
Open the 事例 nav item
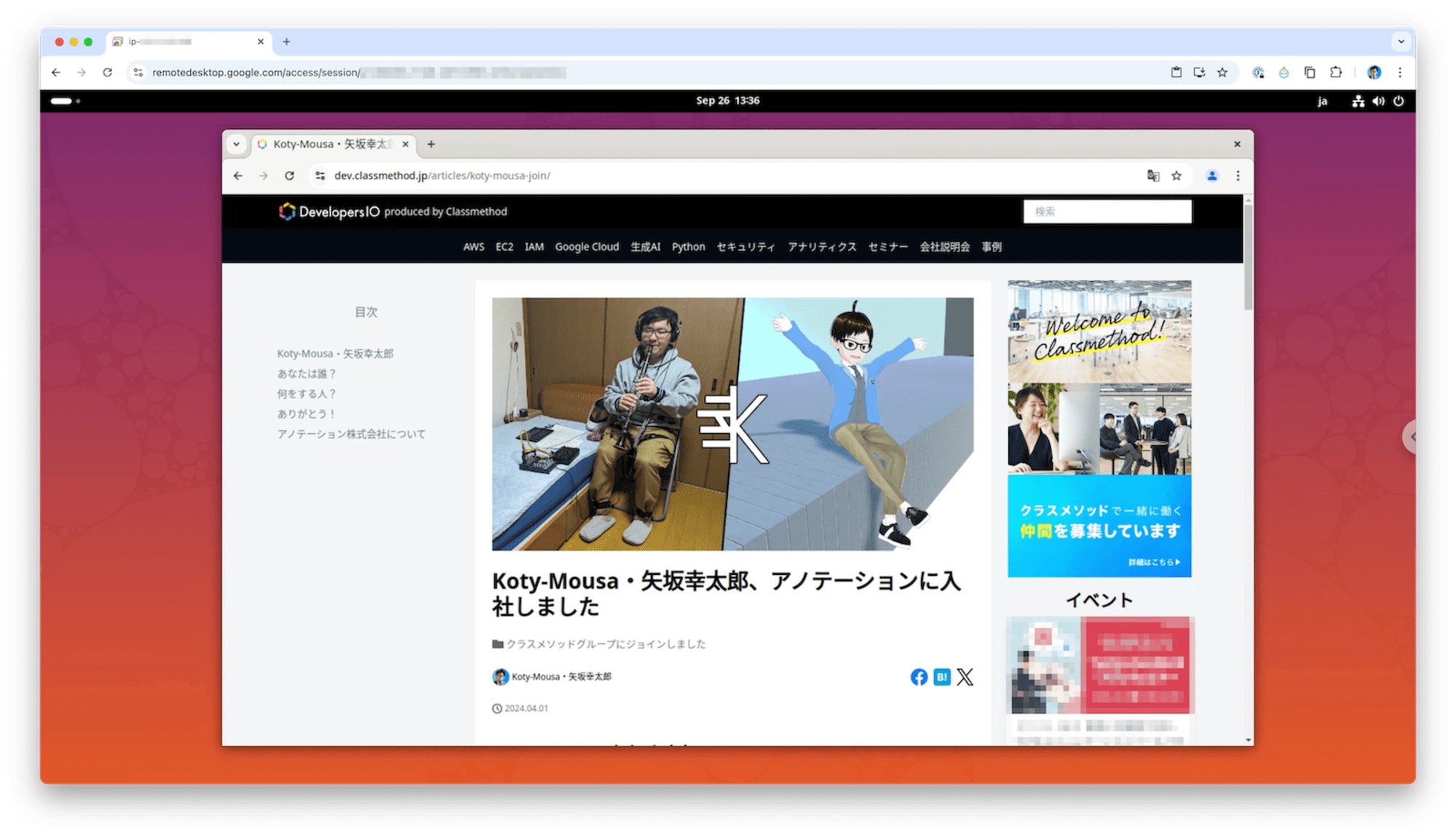tap(992, 247)
